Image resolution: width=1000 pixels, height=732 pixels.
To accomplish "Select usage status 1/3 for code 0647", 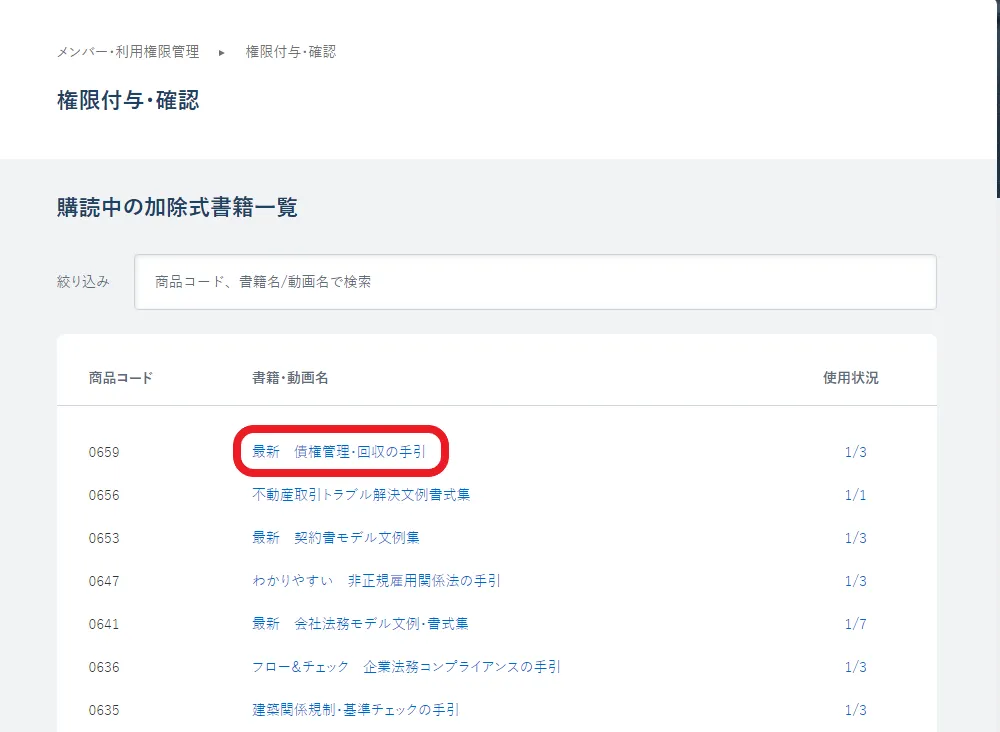I will click(855, 581).
